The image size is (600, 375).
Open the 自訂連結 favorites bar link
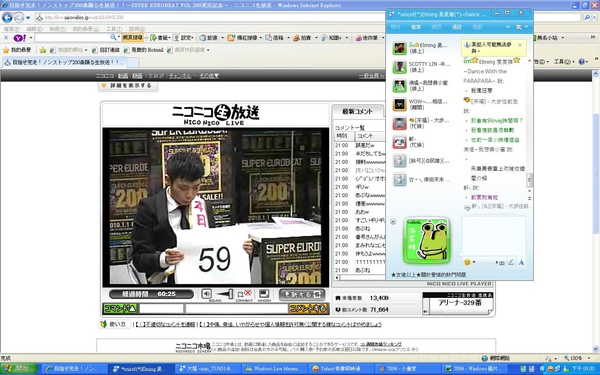tap(106, 50)
